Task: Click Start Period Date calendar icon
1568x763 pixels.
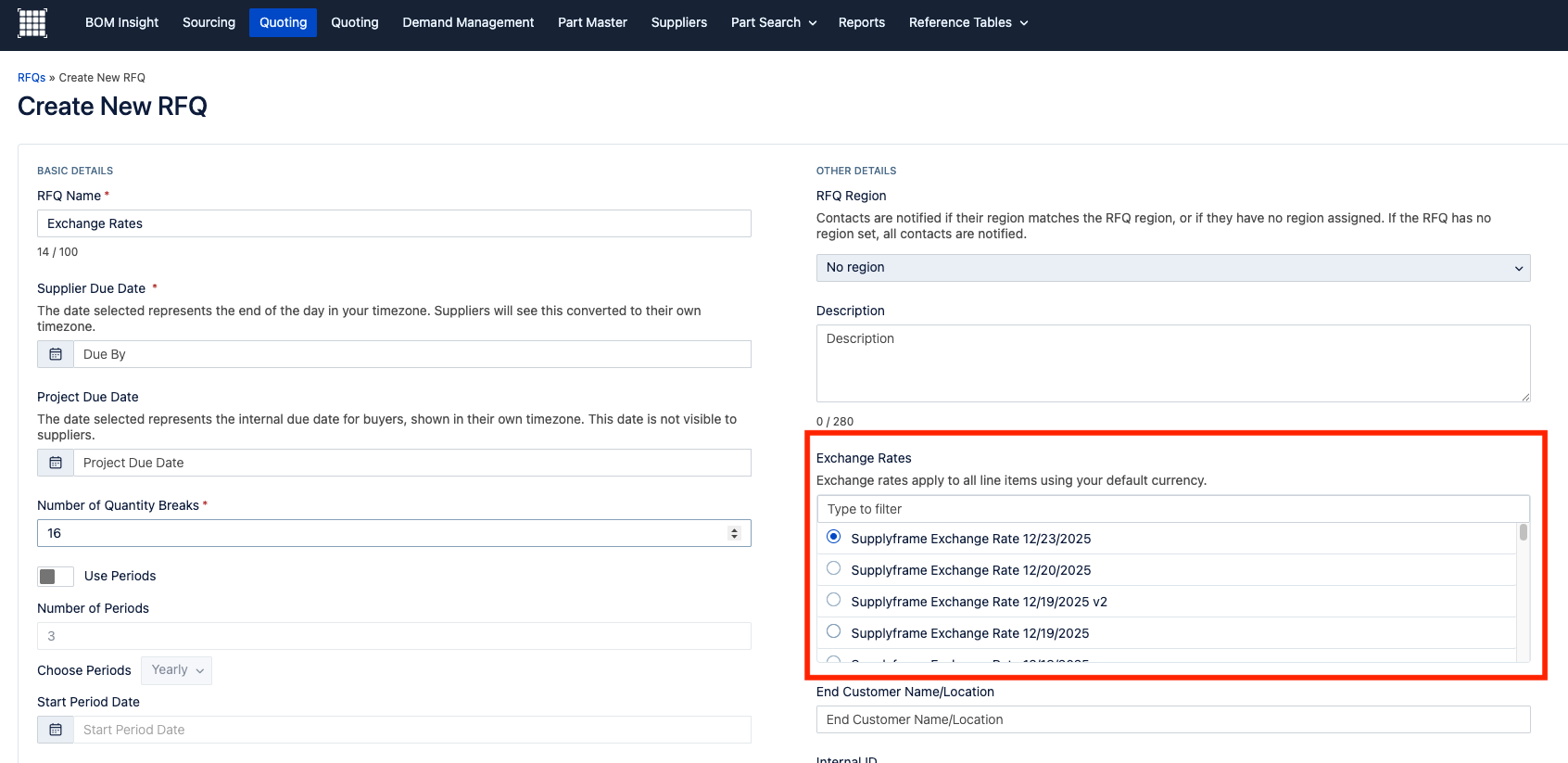Action: click(x=56, y=730)
